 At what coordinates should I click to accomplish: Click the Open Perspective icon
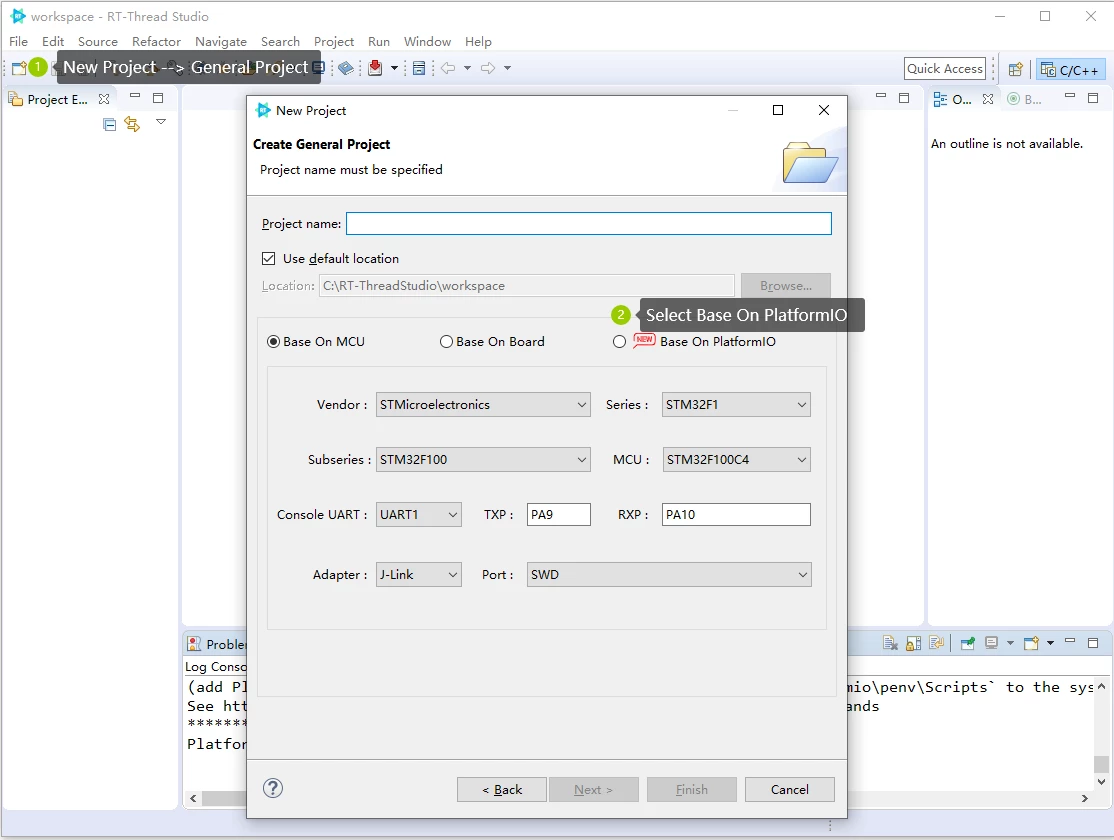(x=1016, y=69)
